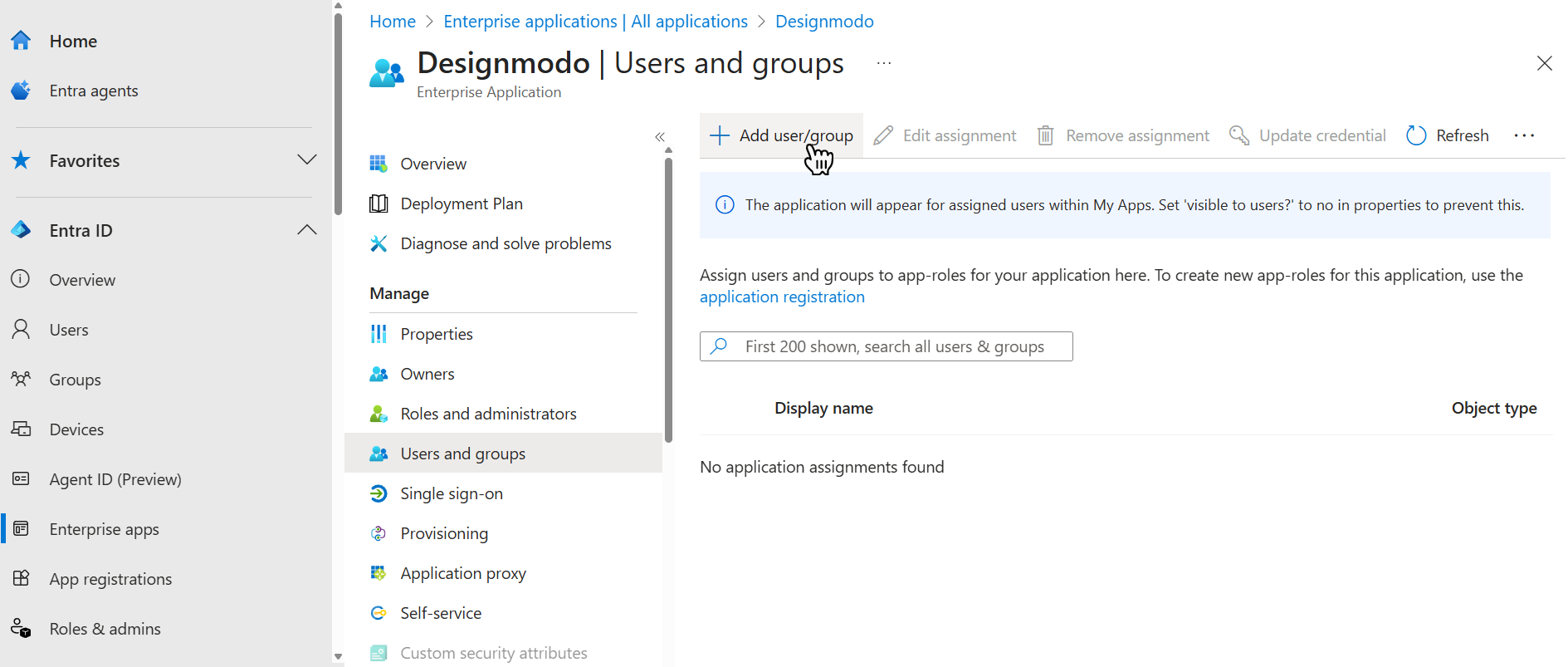This screenshot has height=667, width=1568.
Task: Click the Deployment Plan book icon
Action: coord(379,204)
